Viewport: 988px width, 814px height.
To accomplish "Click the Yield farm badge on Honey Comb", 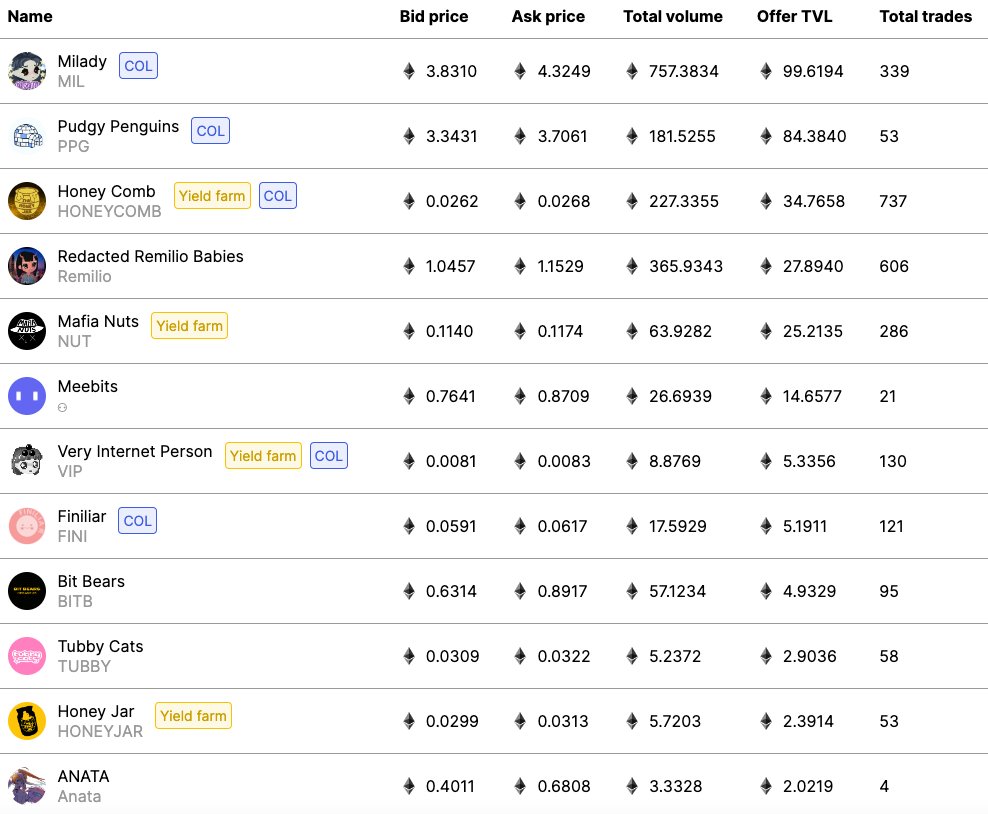I will tap(212, 196).
